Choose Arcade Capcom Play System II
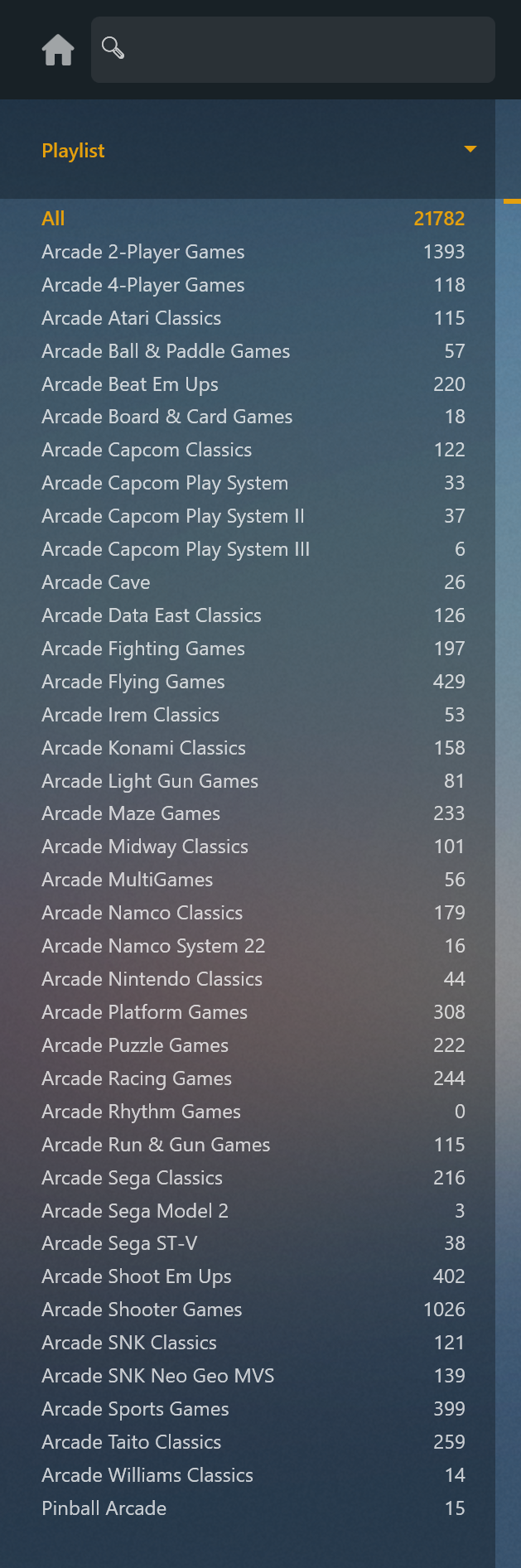Screen dimensions: 521x1568 173,516
